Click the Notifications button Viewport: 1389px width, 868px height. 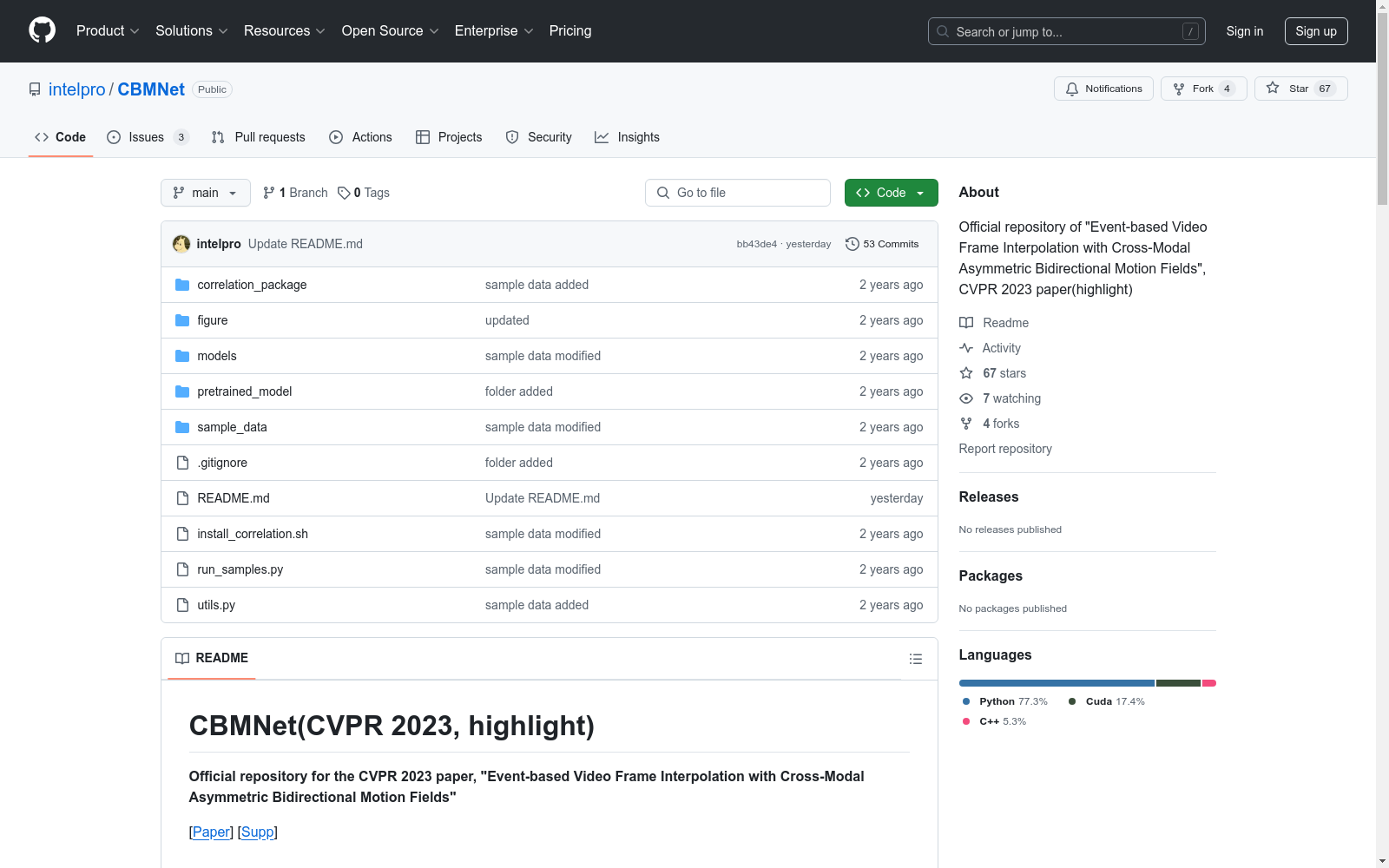click(1103, 89)
